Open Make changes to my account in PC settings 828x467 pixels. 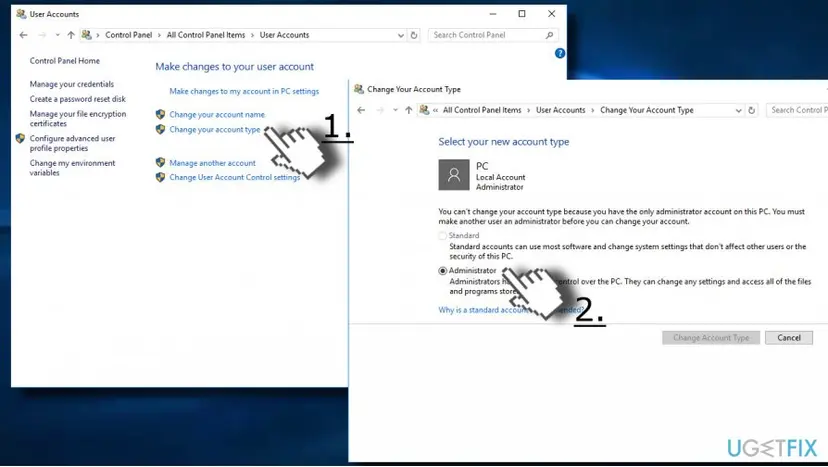(244, 91)
